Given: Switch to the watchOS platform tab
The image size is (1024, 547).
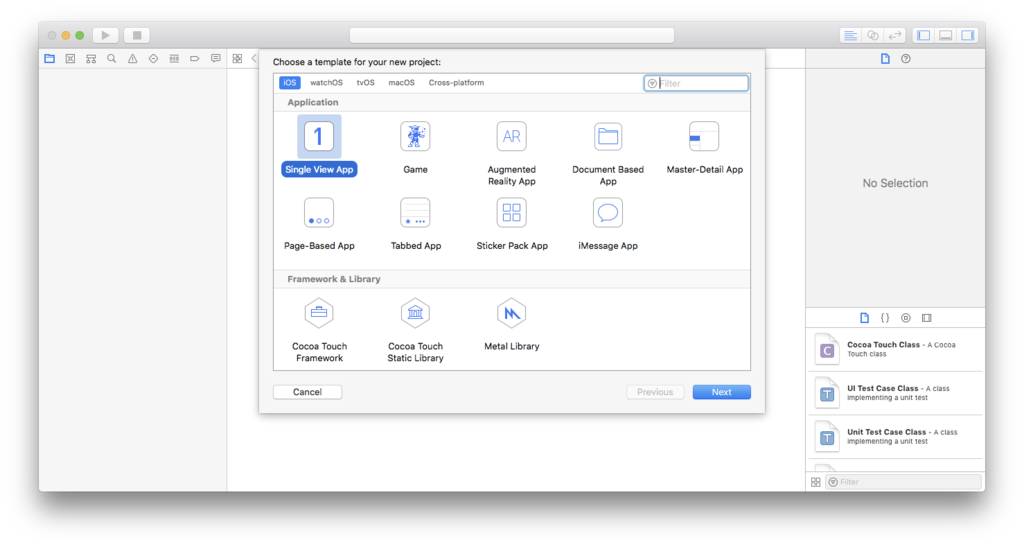Looking at the screenshot, I should point(326,83).
